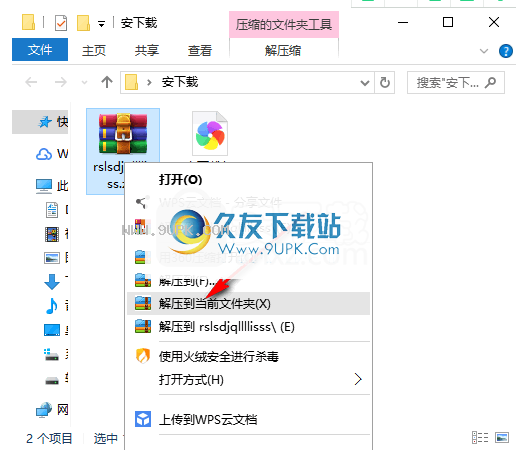This screenshot has width=516, height=465.
Task: Expand the ribbon with the chevron
Action: (x=484, y=51)
